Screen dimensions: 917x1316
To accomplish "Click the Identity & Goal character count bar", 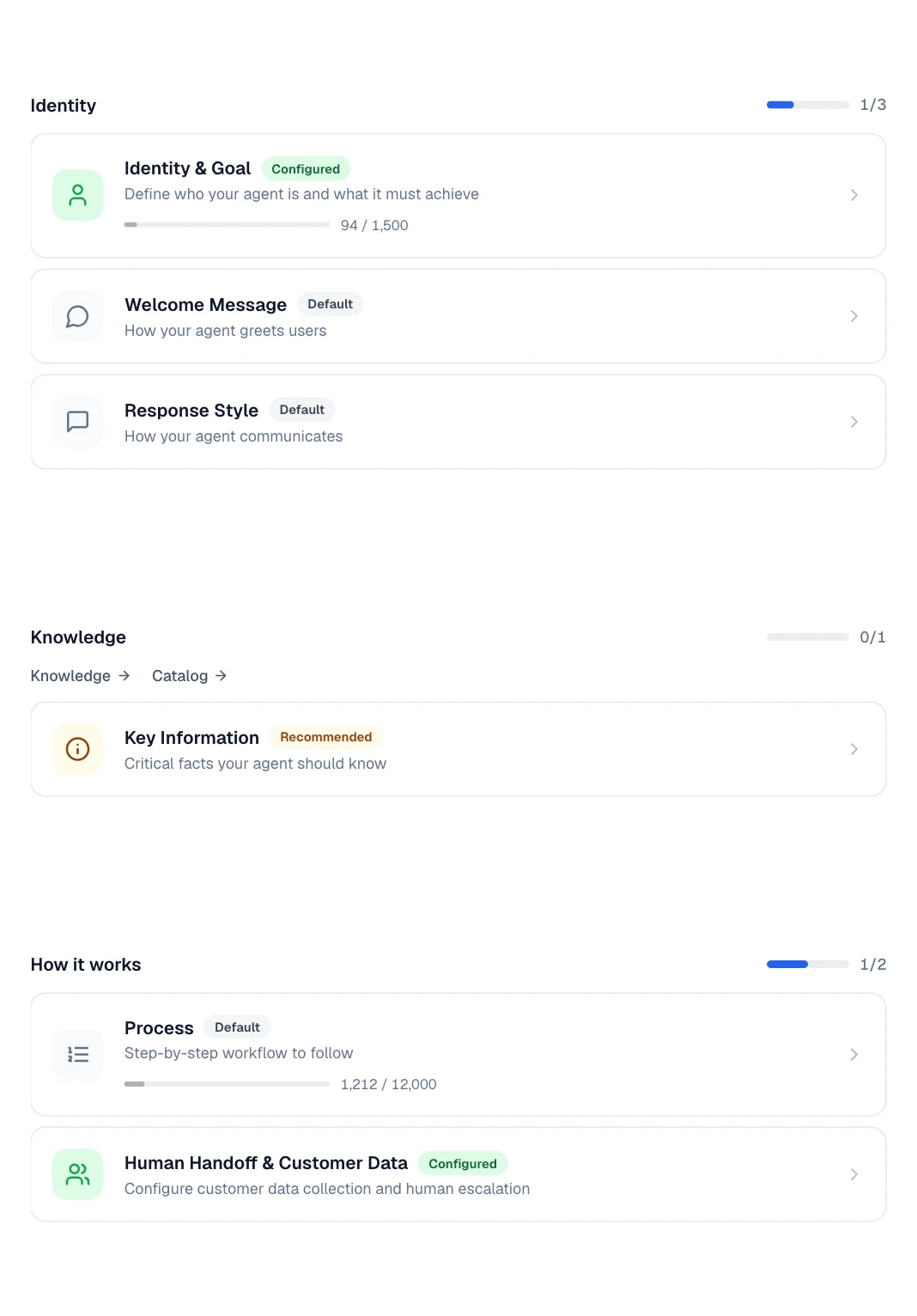I will 227,225.
